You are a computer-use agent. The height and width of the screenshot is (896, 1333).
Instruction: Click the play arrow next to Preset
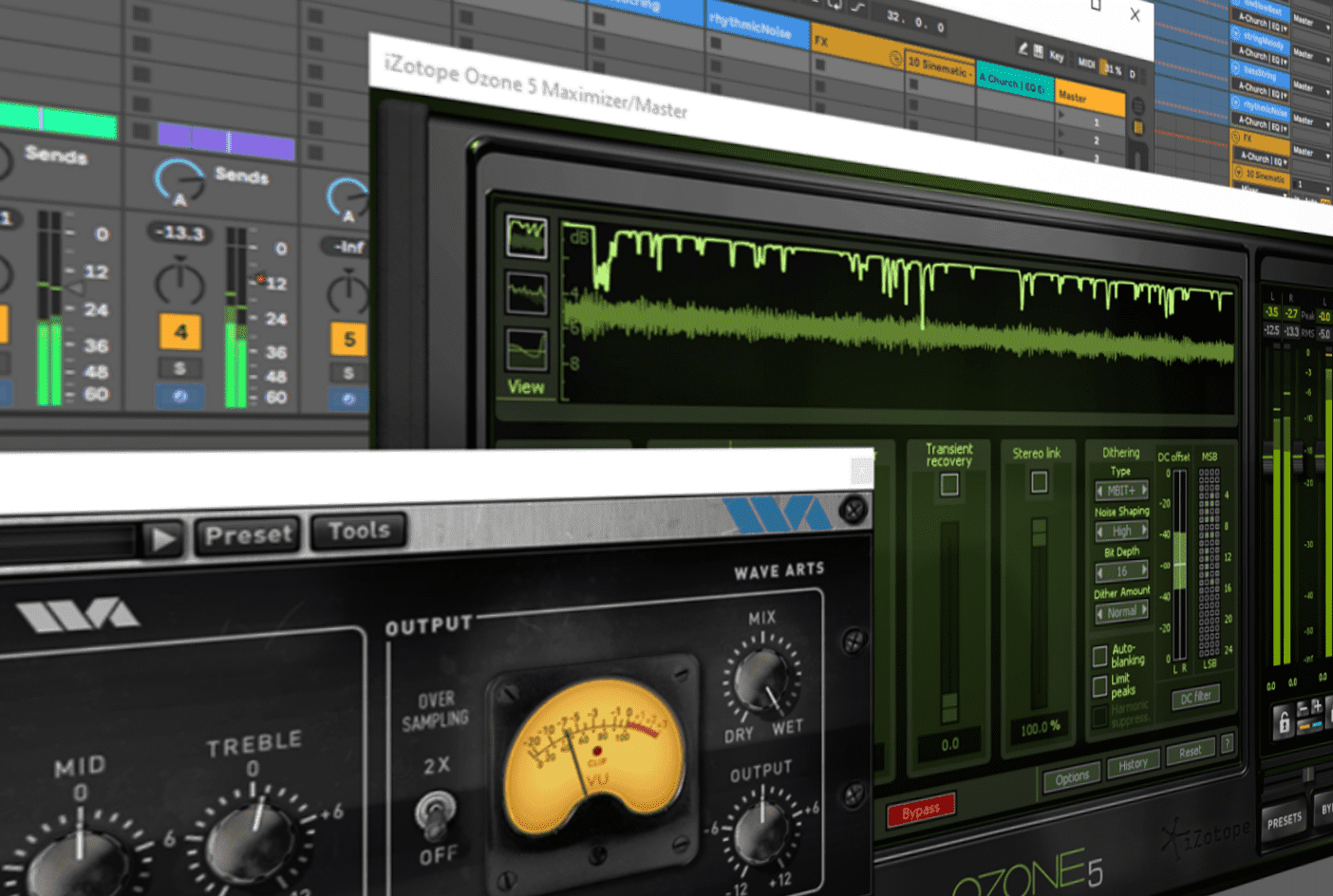click(163, 539)
